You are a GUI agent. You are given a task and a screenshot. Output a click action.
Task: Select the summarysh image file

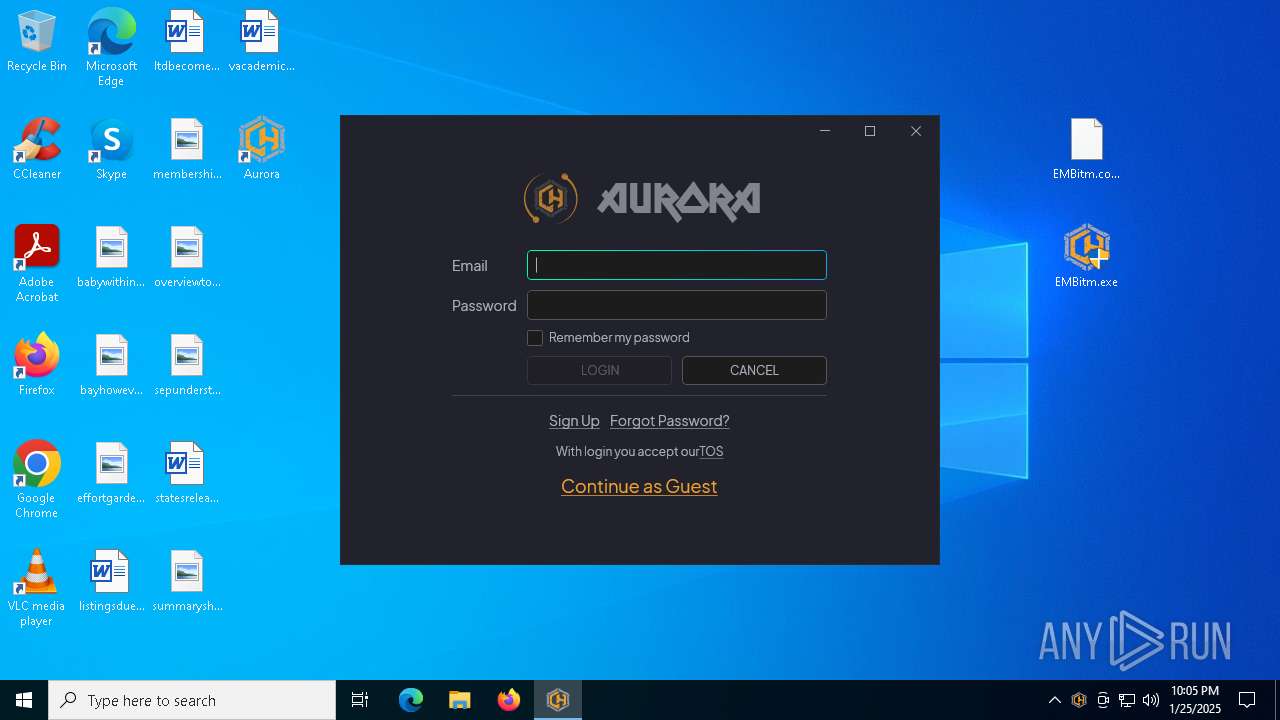coord(187,582)
